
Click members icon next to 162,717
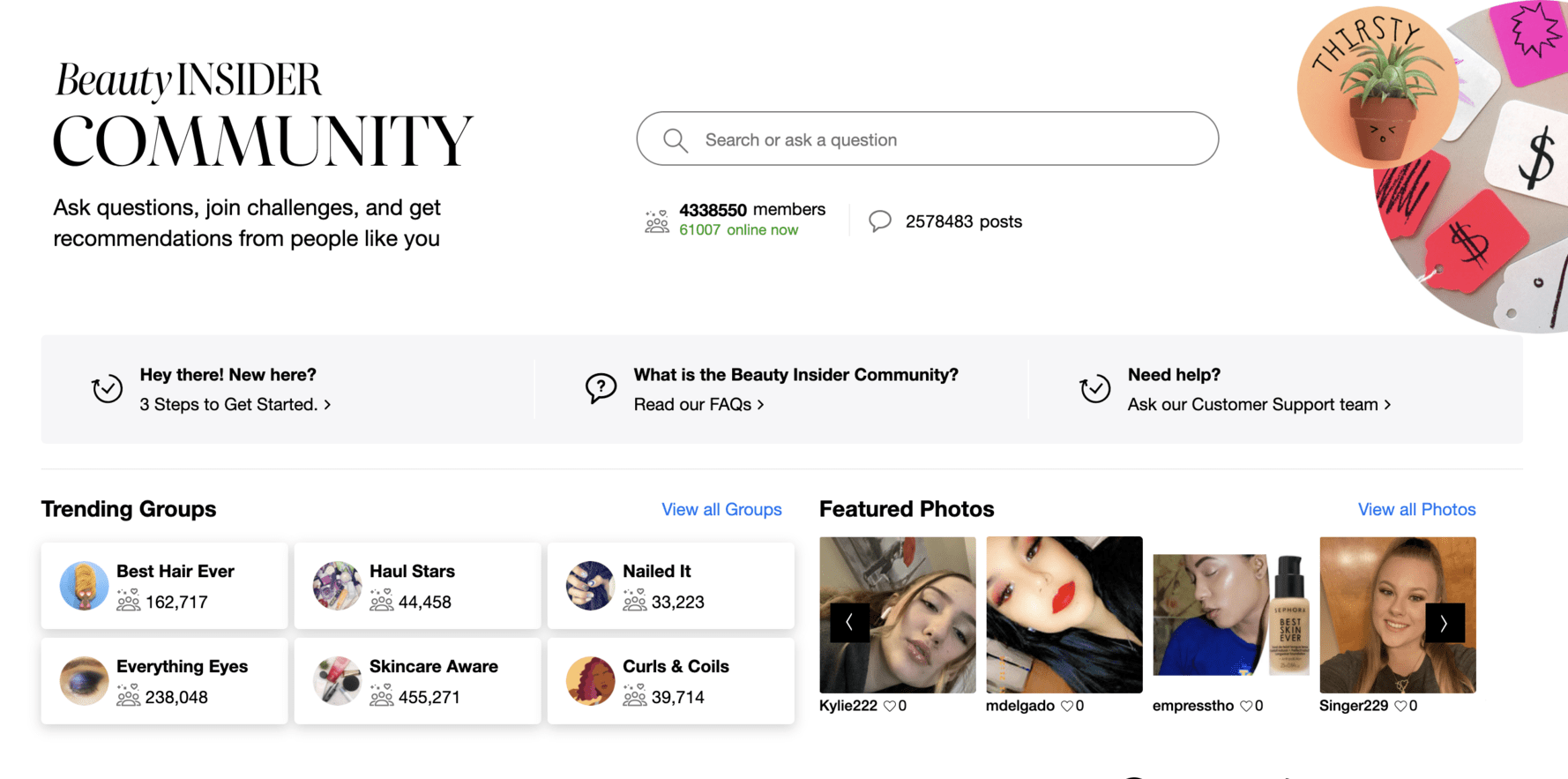pos(129,601)
